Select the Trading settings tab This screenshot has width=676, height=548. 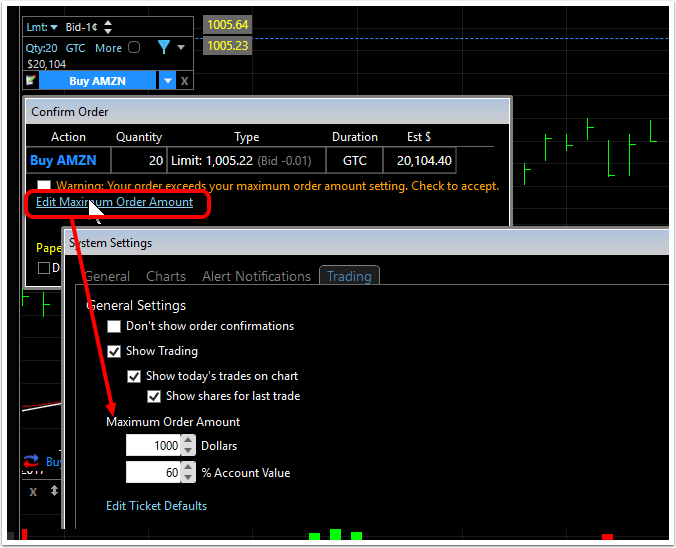(349, 276)
